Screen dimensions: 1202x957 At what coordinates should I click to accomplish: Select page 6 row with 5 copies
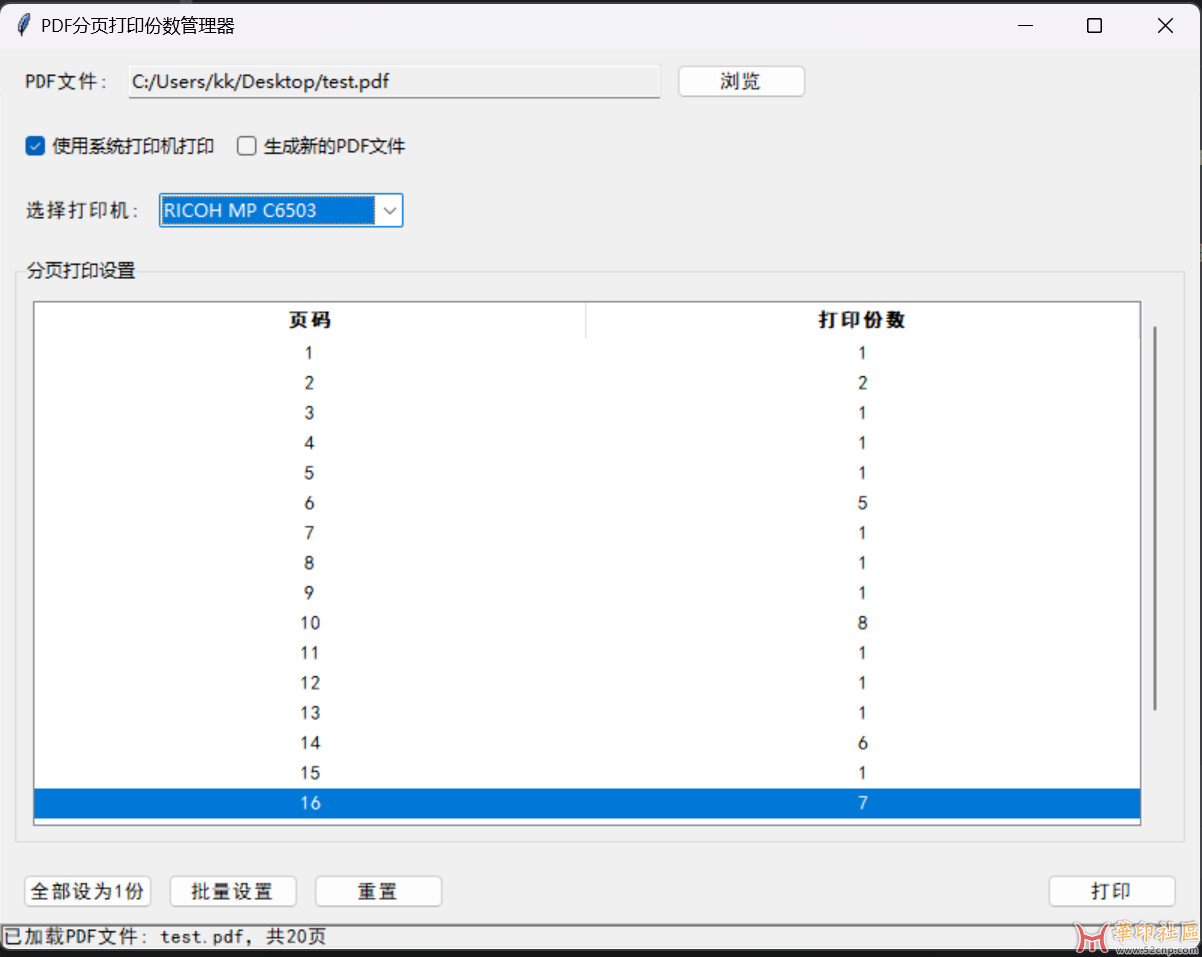point(586,503)
